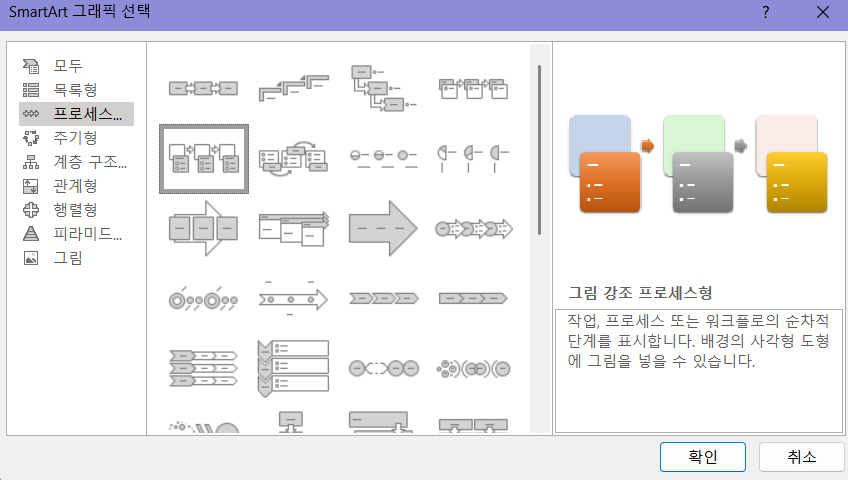This screenshot has width=848, height=480.
Task: Choose the outlined arrow with dots timeline layout
Action: [294, 299]
